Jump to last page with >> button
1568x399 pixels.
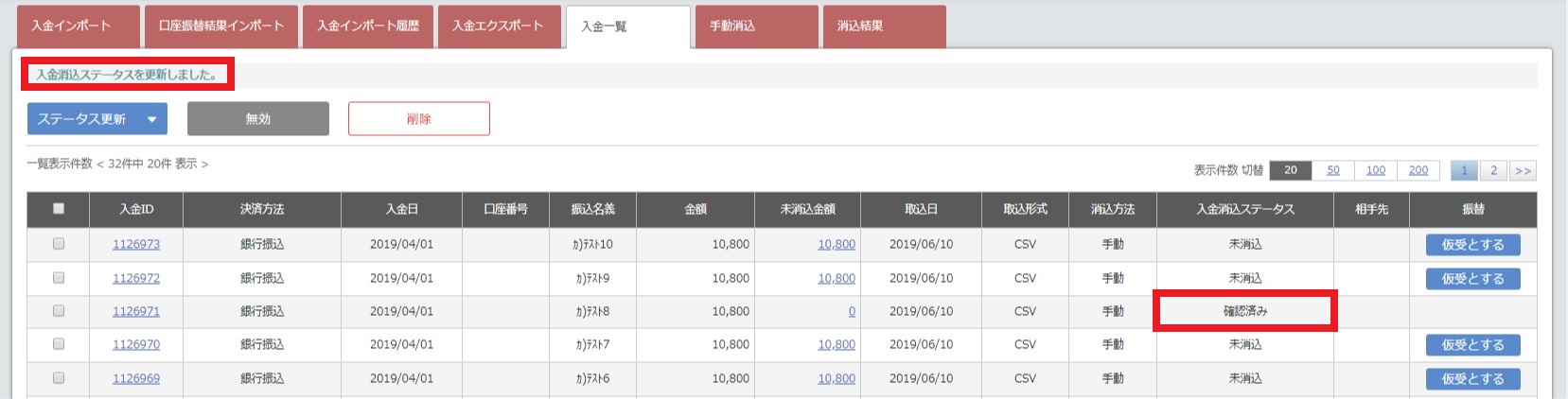(x=1522, y=170)
